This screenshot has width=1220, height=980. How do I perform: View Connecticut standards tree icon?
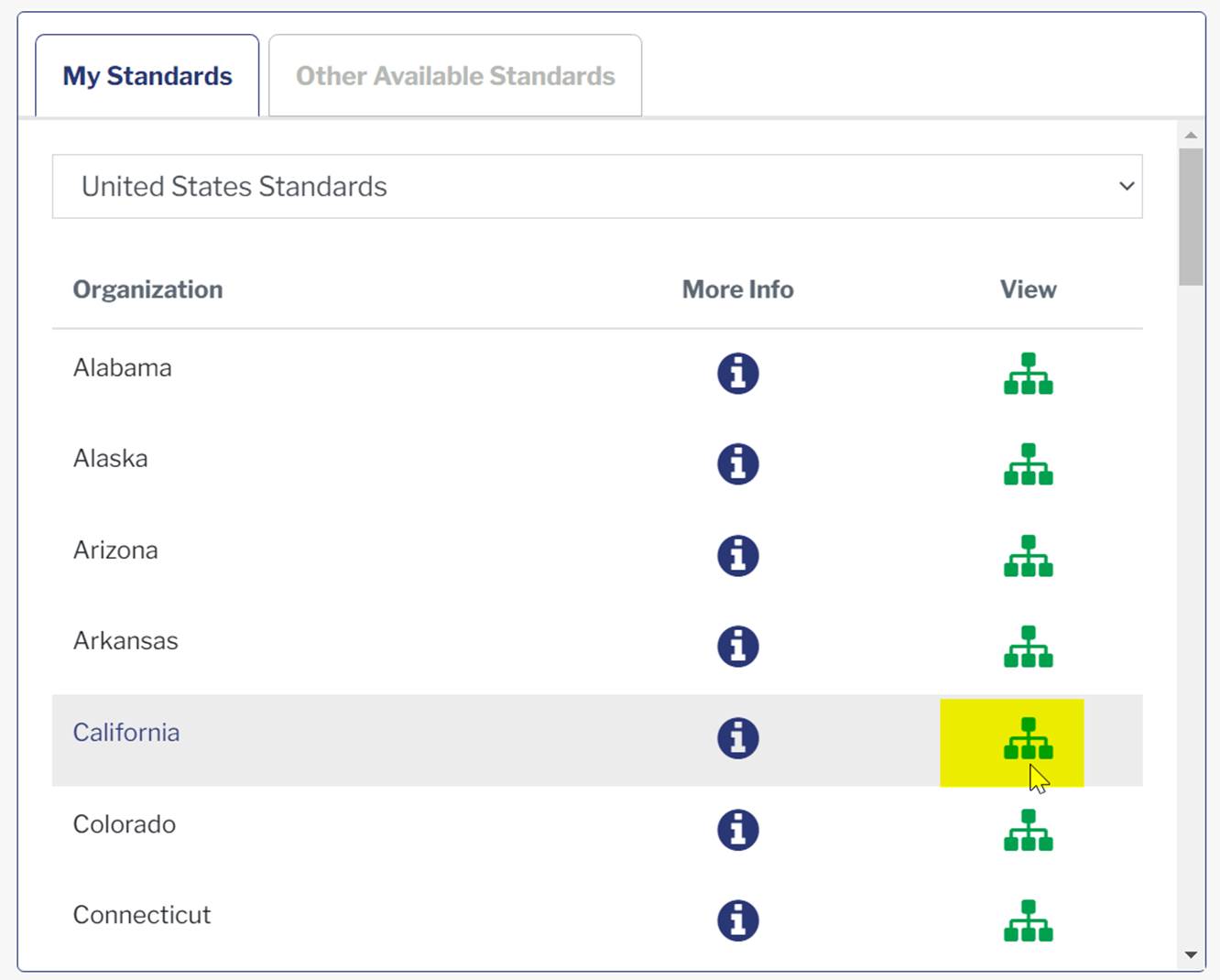click(1029, 920)
